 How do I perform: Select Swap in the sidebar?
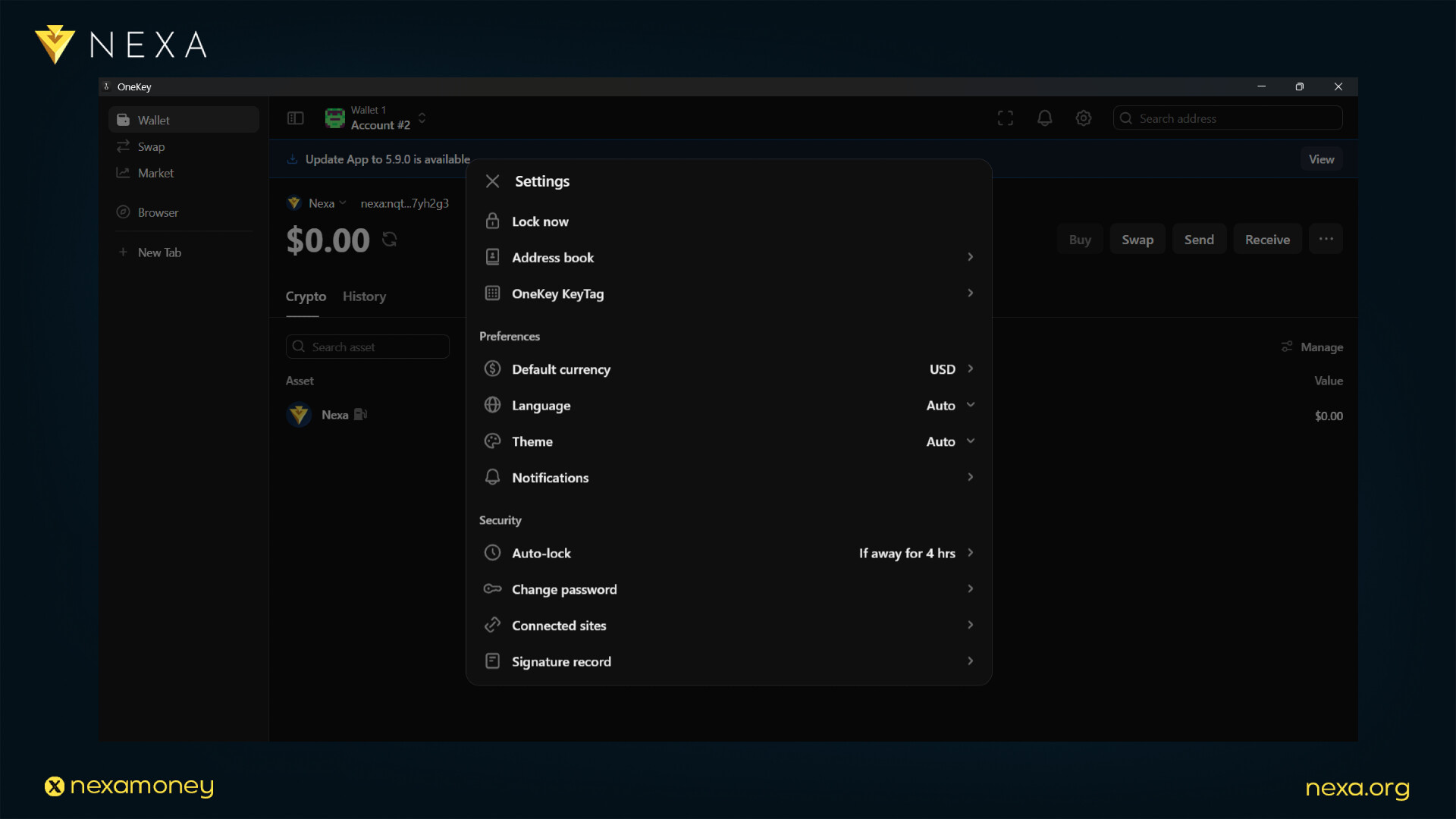click(x=184, y=146)
